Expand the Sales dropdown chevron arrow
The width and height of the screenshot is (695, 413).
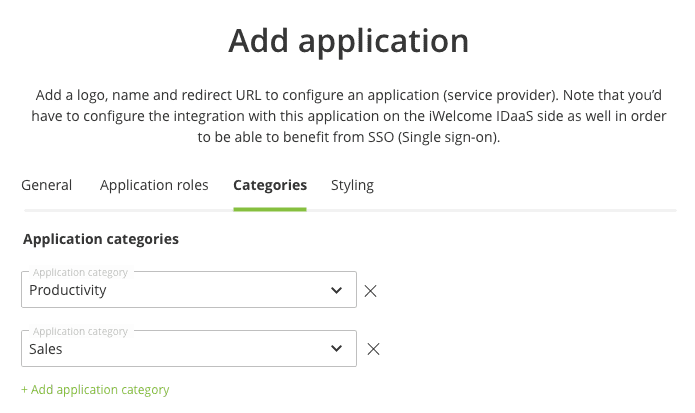pos(336,349)
